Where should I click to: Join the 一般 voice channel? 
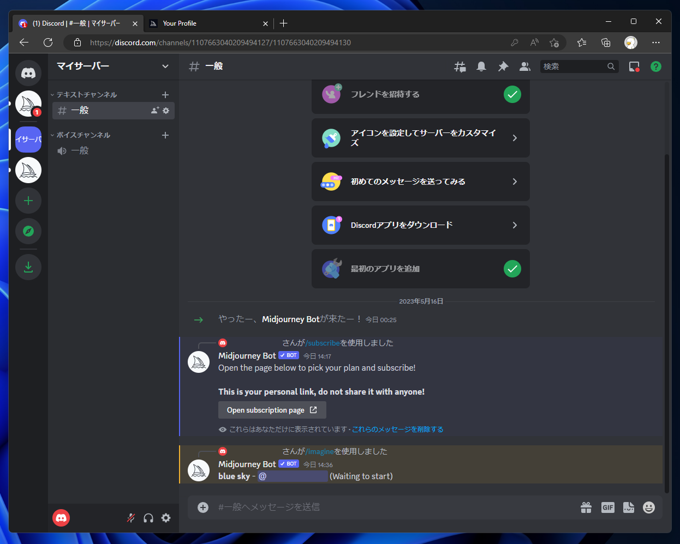[114, 151]
